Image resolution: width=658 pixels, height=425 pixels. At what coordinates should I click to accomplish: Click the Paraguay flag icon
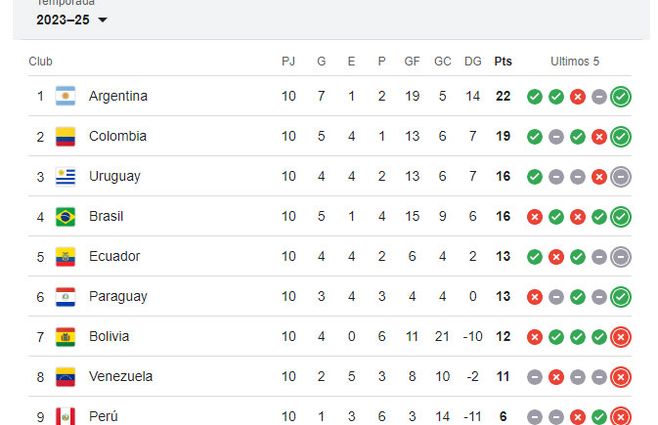pyautogui.click(x=66, y=296)
